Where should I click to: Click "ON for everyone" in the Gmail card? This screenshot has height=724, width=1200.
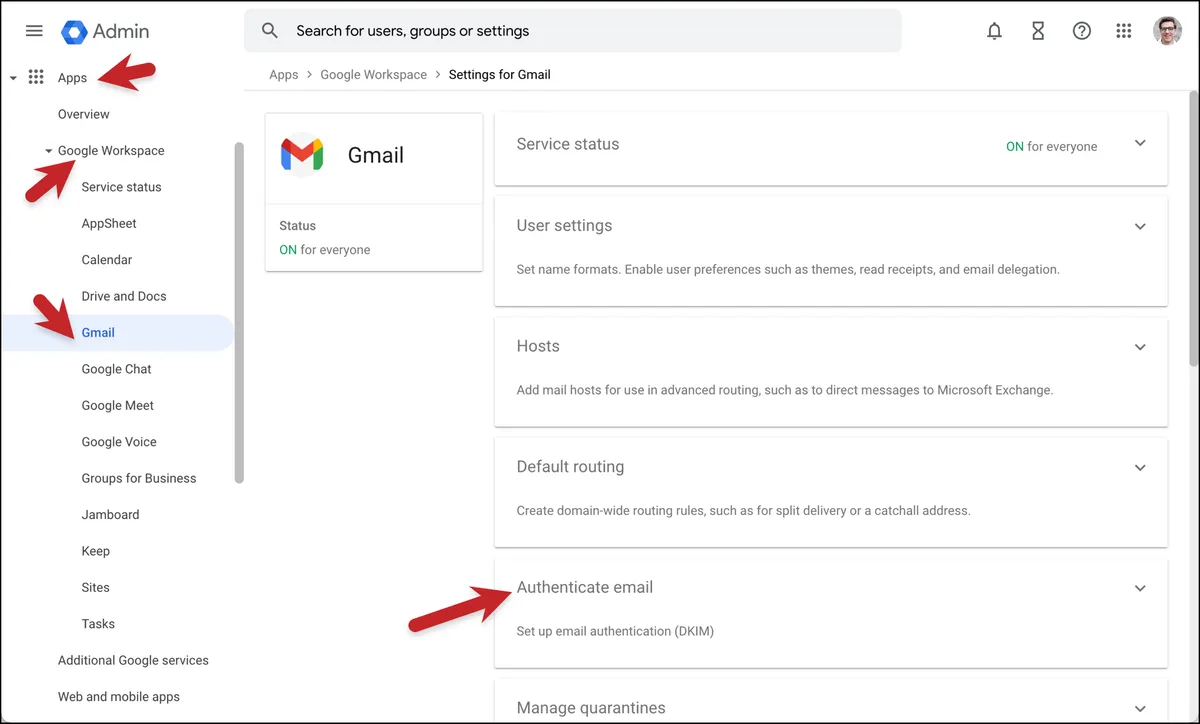[325, 250]
